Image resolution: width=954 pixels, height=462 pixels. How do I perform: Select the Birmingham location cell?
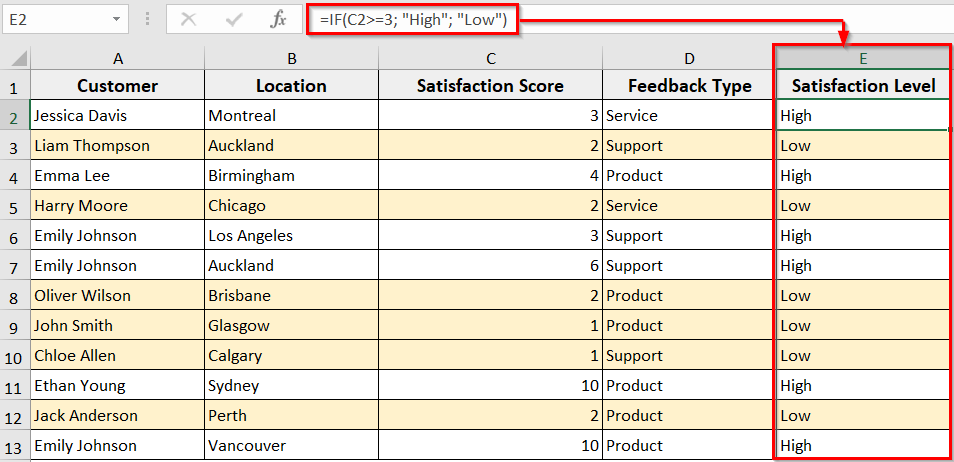[x=291, y=176]
